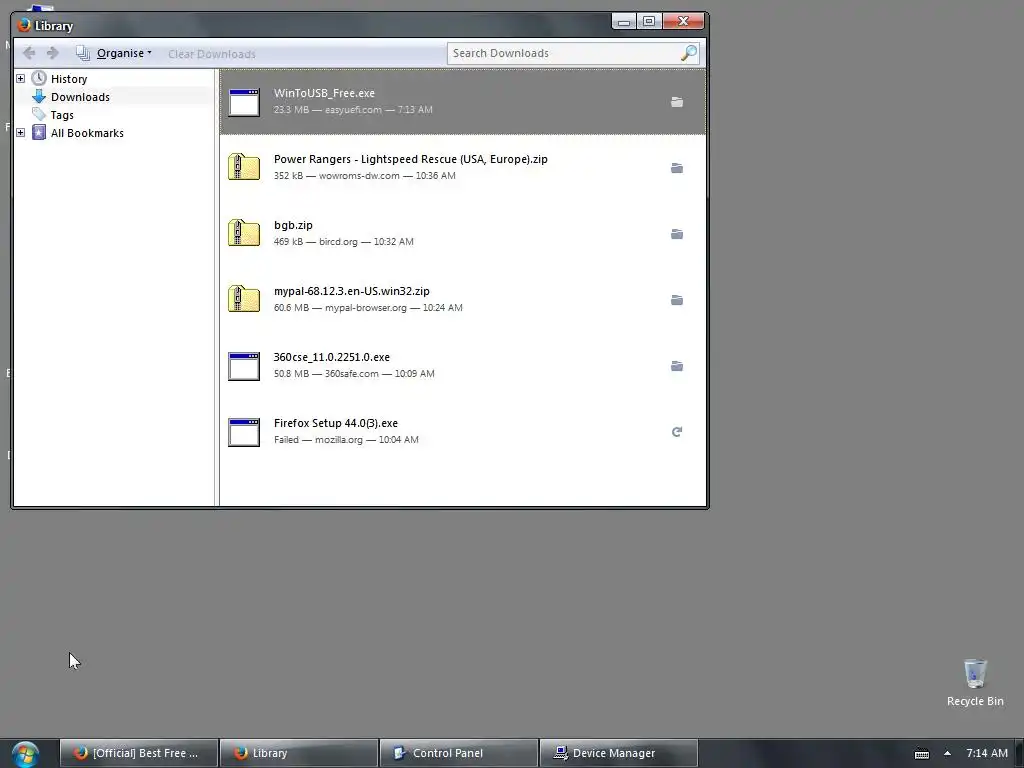Screen dimensions: 1024x768
Task: Switch to '[Official] Best Free' taskbar button
Action: (x=138, y=753)
